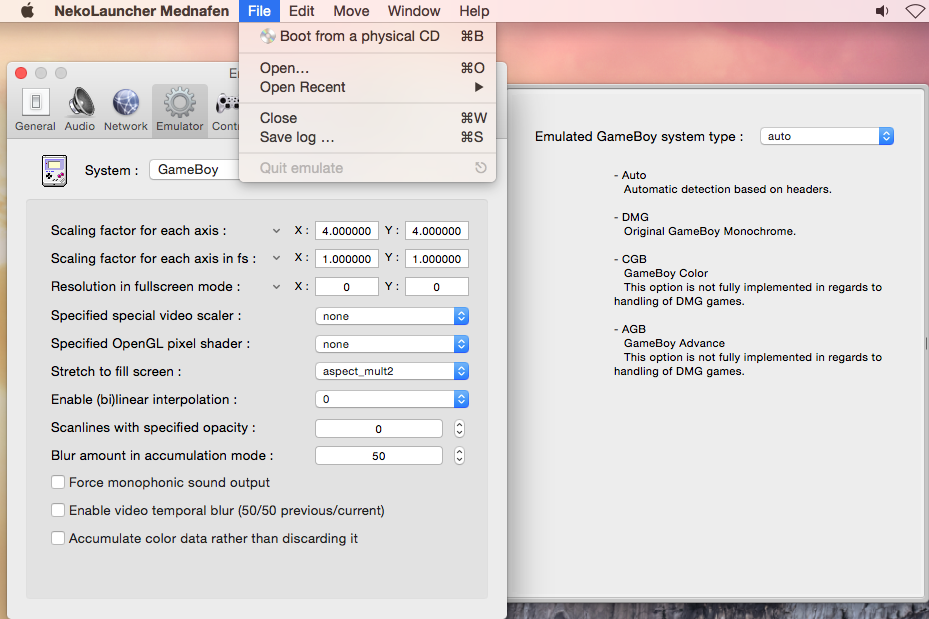Expand Scaling factor for each axis chevron

[x=276, y=230]
